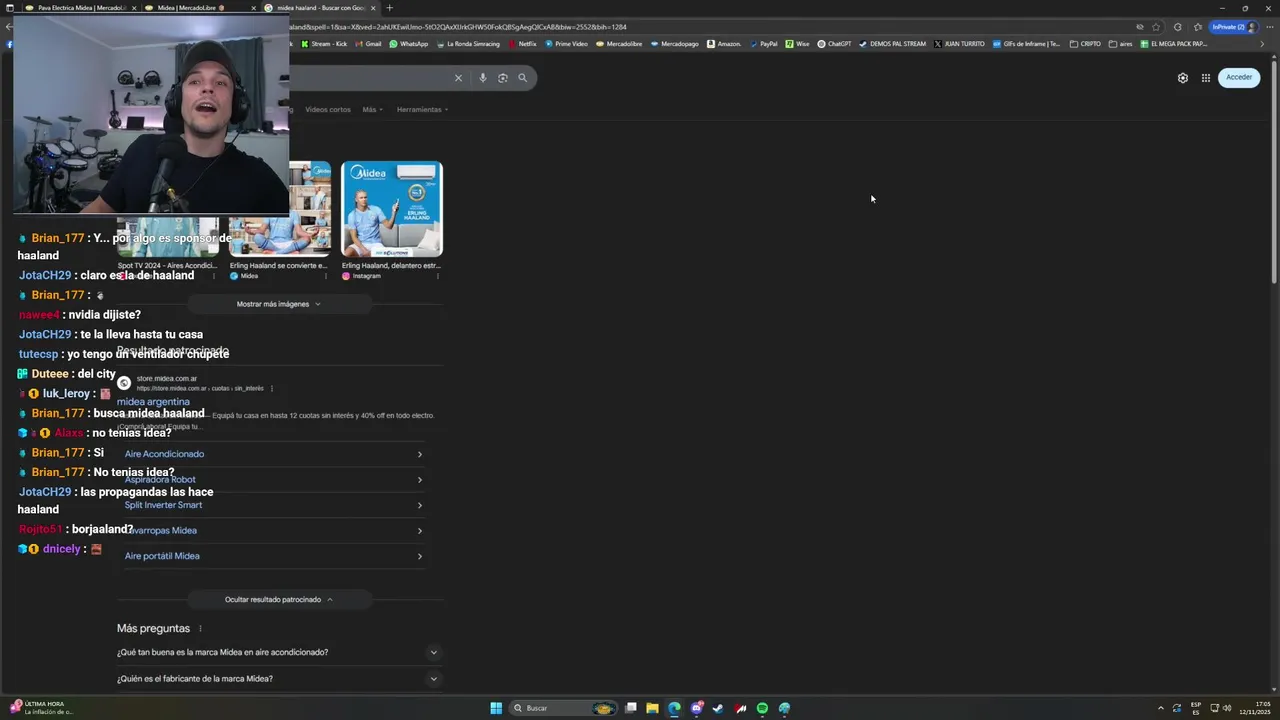Viewport: 1280px width, 720px height.
Task: Open Stream - Kick bookmark
Action: [x=326, y=44]
